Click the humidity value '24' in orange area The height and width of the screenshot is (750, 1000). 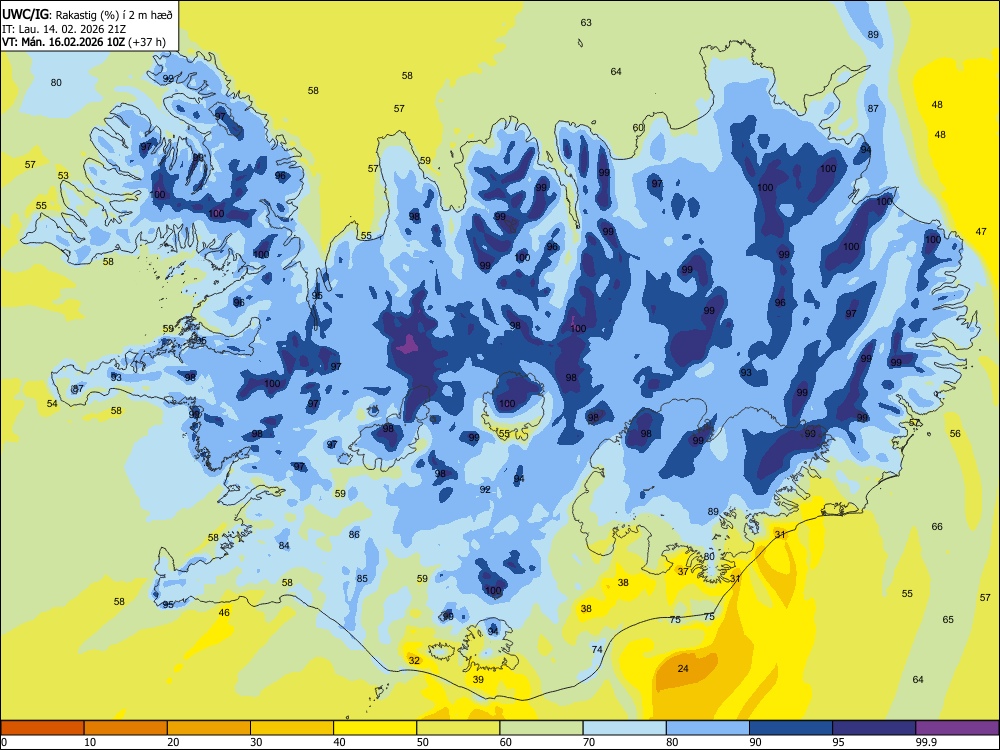pyautogui.click(x=683, y=668)
